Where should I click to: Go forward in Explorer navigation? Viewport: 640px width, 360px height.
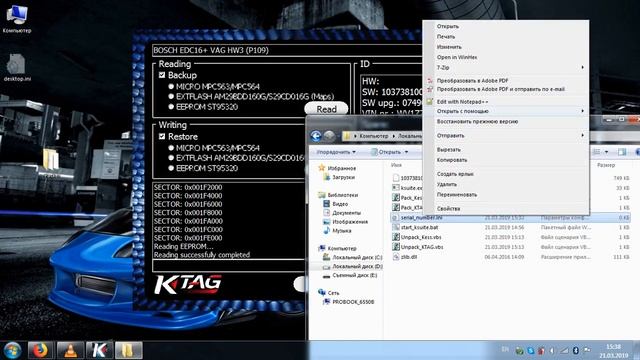[x=329, y=136]
